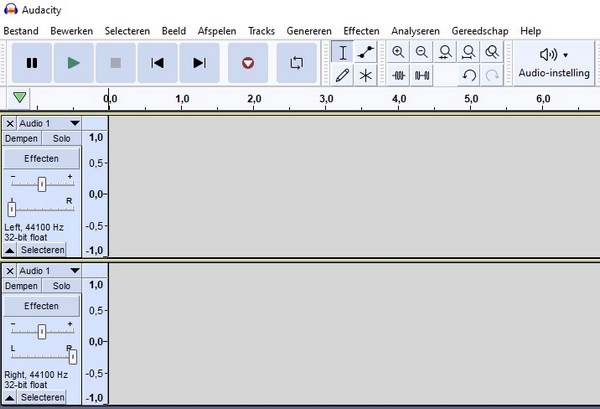
Task: Open the Selecteren menu
Action: [127, 31]
